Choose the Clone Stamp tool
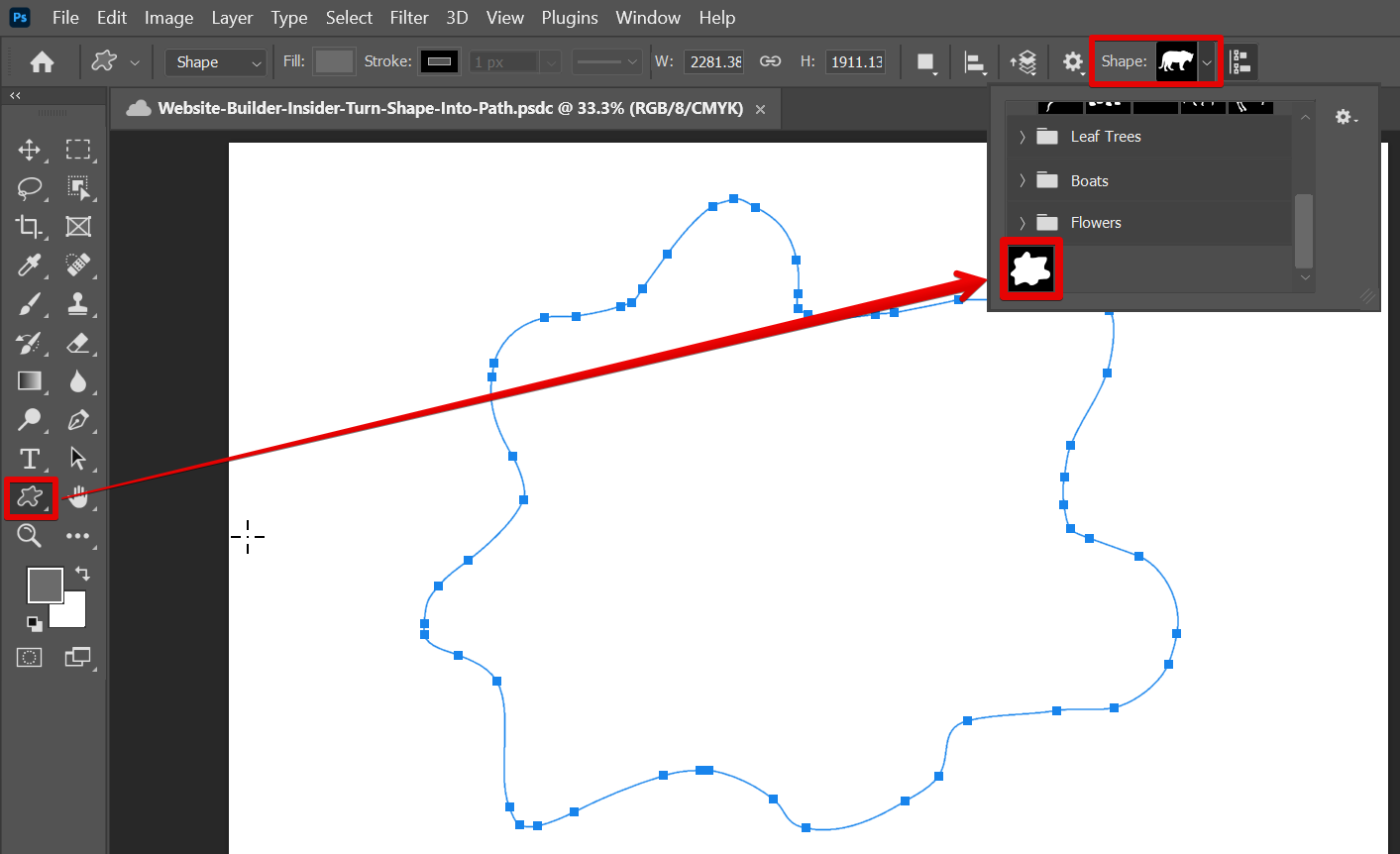 78,304
